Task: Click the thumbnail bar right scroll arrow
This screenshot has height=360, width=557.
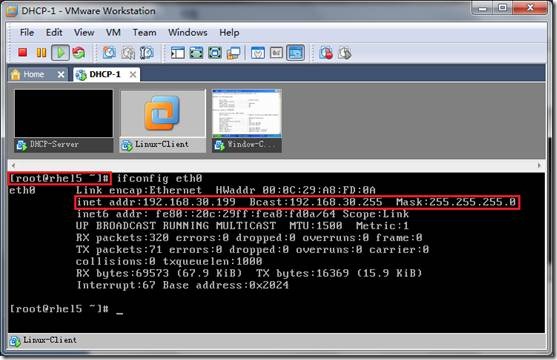Action: pos(539,165)
